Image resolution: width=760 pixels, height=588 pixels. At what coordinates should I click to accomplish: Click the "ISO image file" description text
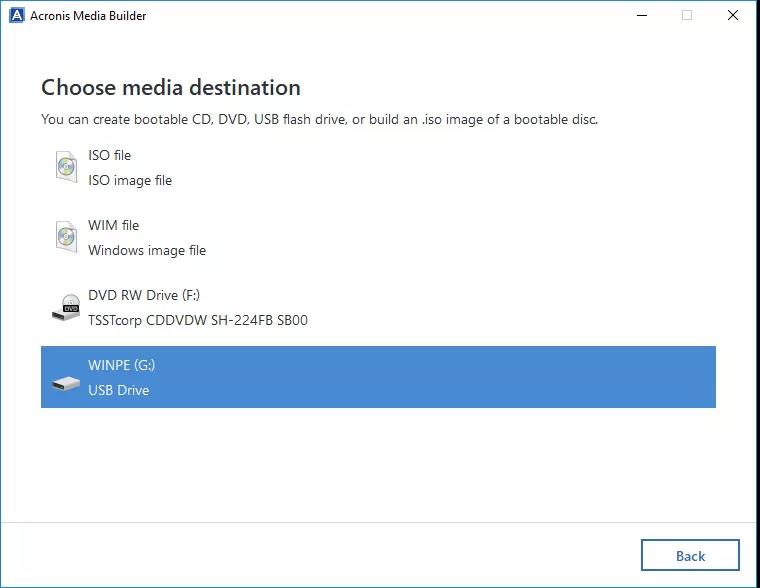tap(130, 180)
